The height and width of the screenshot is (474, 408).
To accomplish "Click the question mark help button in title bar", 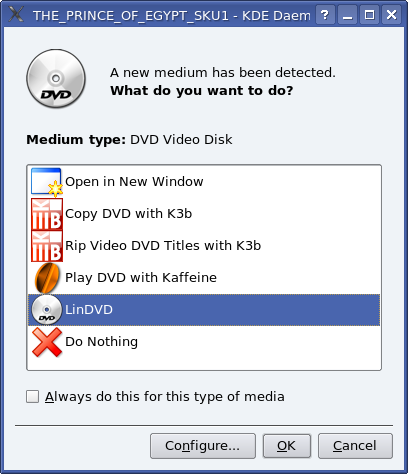I will coord(325,15).
